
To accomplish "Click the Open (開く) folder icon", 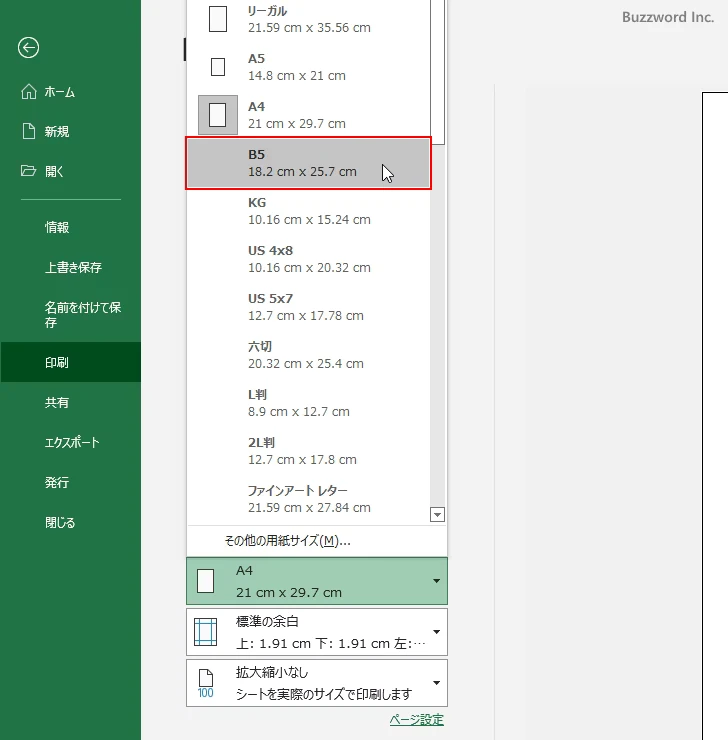I will pos(29,171).
